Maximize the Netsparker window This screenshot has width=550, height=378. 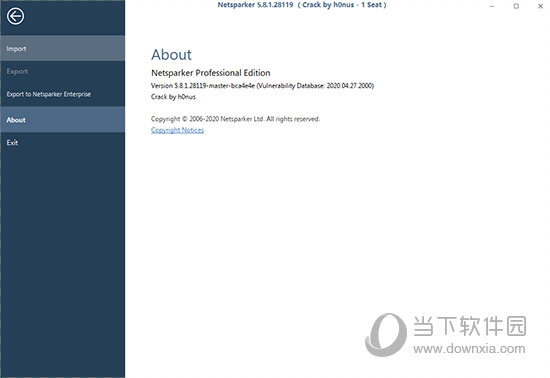coord(516,6)
